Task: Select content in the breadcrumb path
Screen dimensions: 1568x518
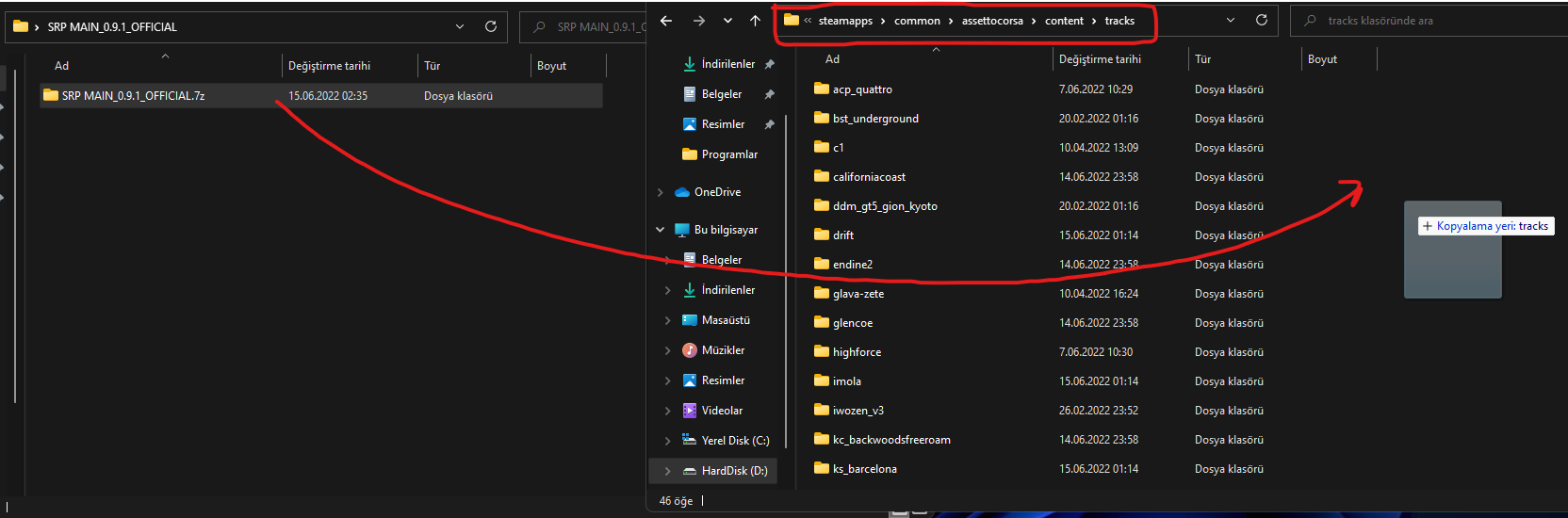Action: click(1064, 21)
